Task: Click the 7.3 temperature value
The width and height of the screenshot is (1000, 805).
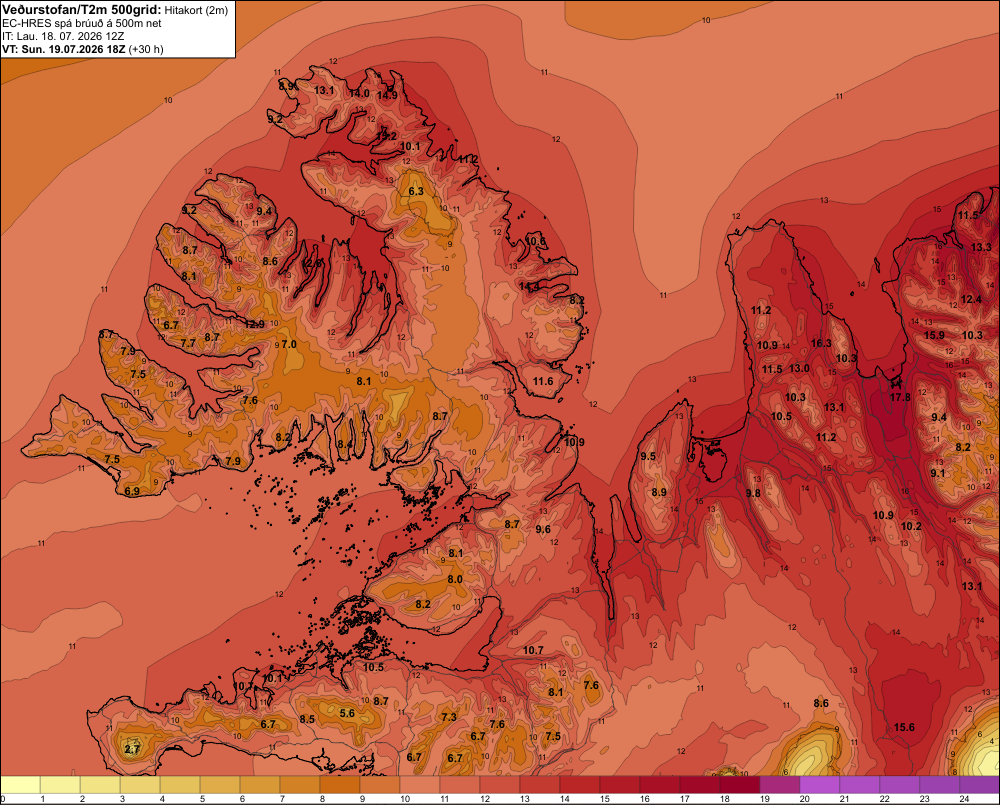Action: [449, 717]
